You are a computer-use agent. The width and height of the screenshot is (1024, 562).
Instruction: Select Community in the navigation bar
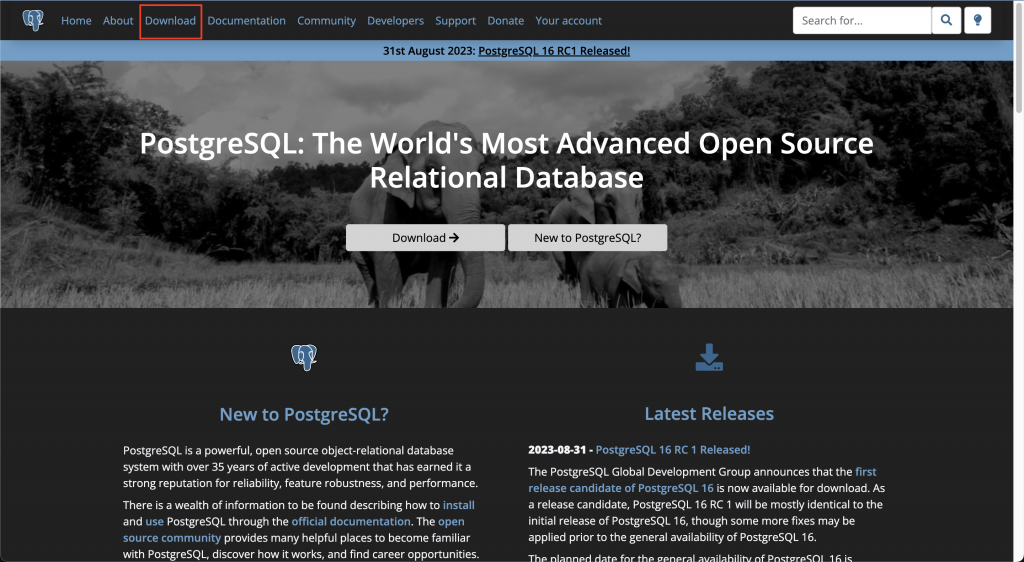tap(327, 20)
